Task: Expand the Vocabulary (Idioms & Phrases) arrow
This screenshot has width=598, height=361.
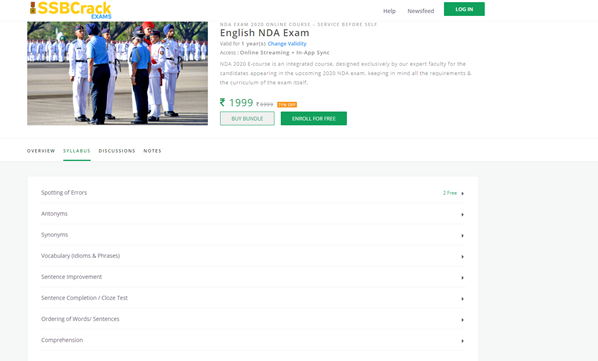Action: 463,257
